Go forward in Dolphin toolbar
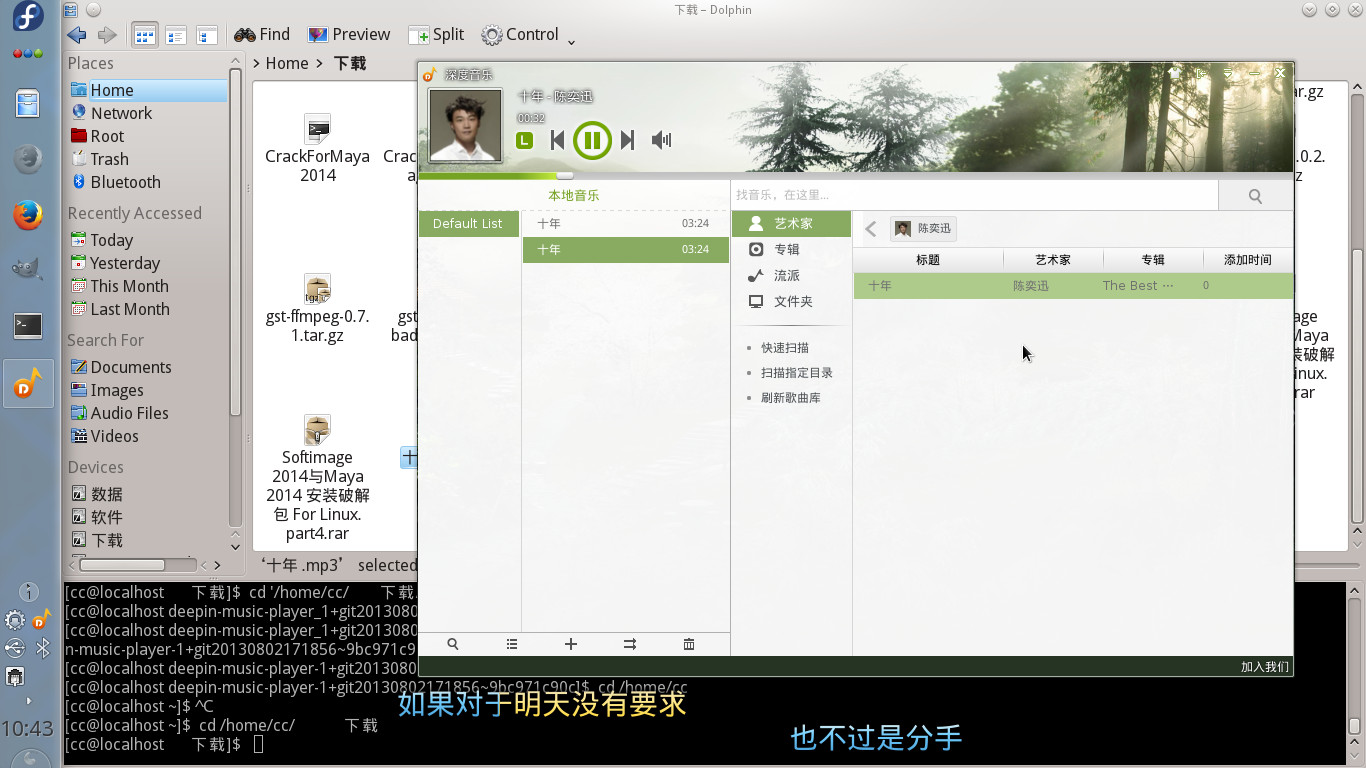 (x=107, y=35)
